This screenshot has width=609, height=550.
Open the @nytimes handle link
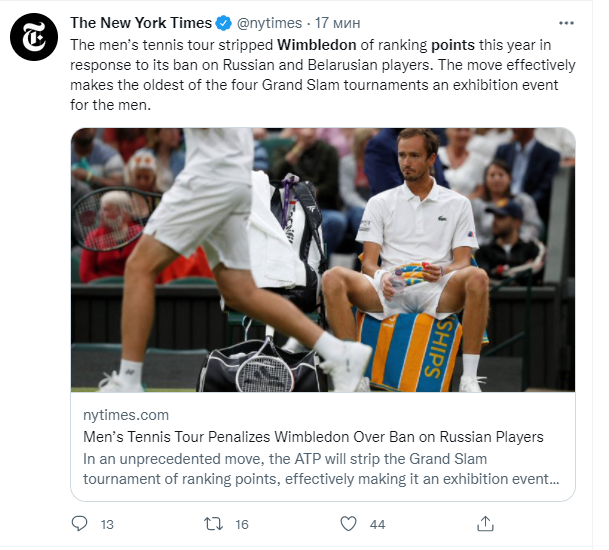[268, 23]
